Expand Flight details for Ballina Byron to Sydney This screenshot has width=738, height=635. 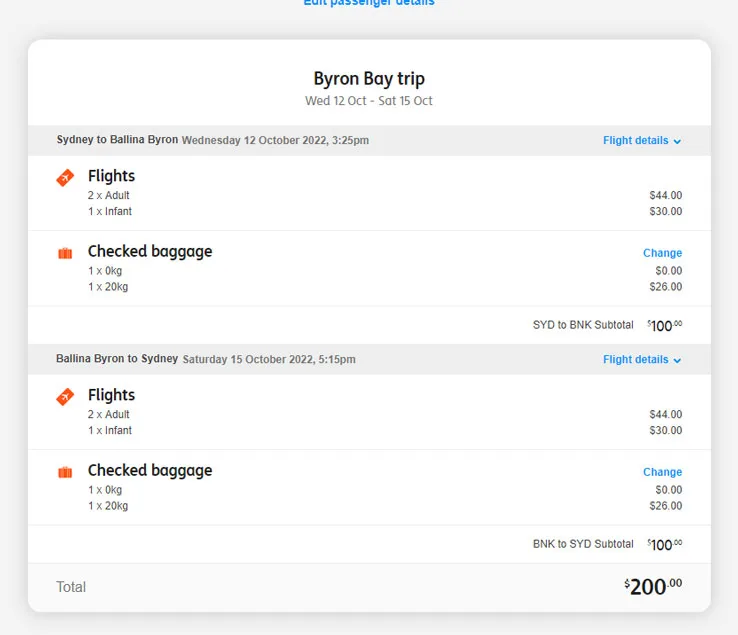(x=641, y=360)
